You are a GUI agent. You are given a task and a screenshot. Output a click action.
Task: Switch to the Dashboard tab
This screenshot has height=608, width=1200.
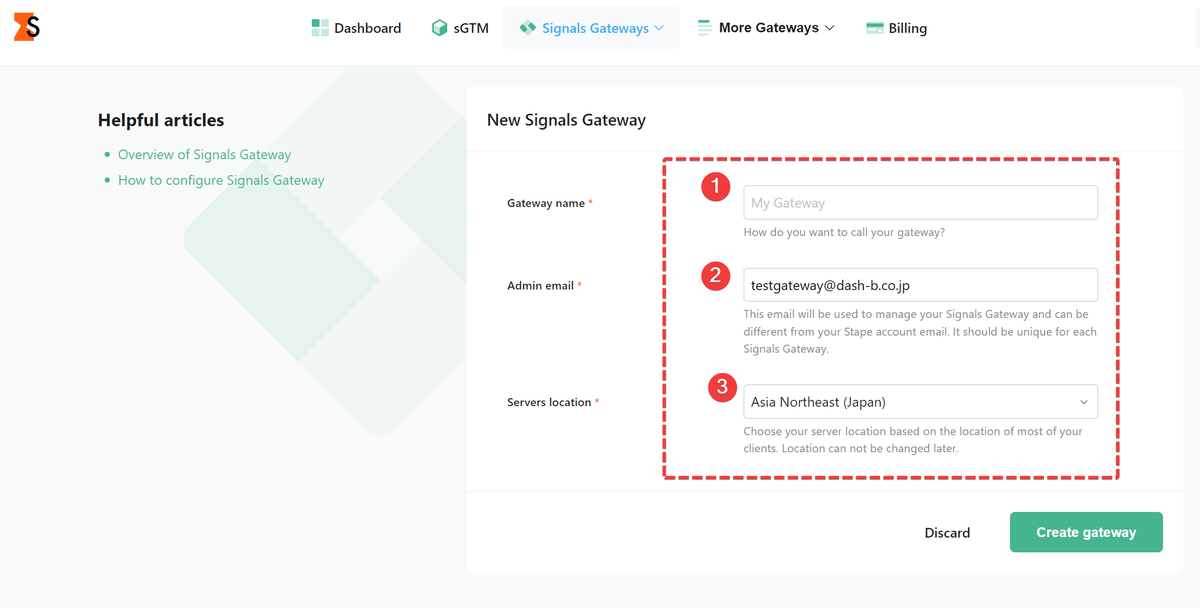366,27
